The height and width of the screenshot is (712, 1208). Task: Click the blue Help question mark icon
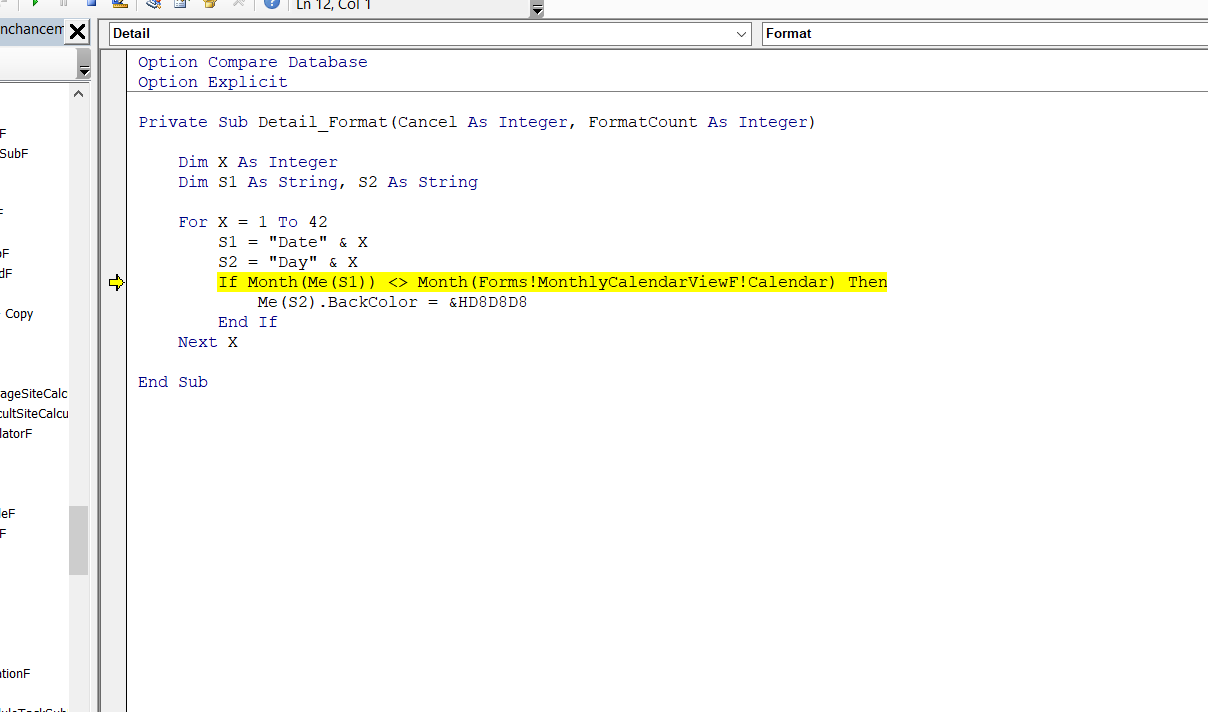(271, 4)
